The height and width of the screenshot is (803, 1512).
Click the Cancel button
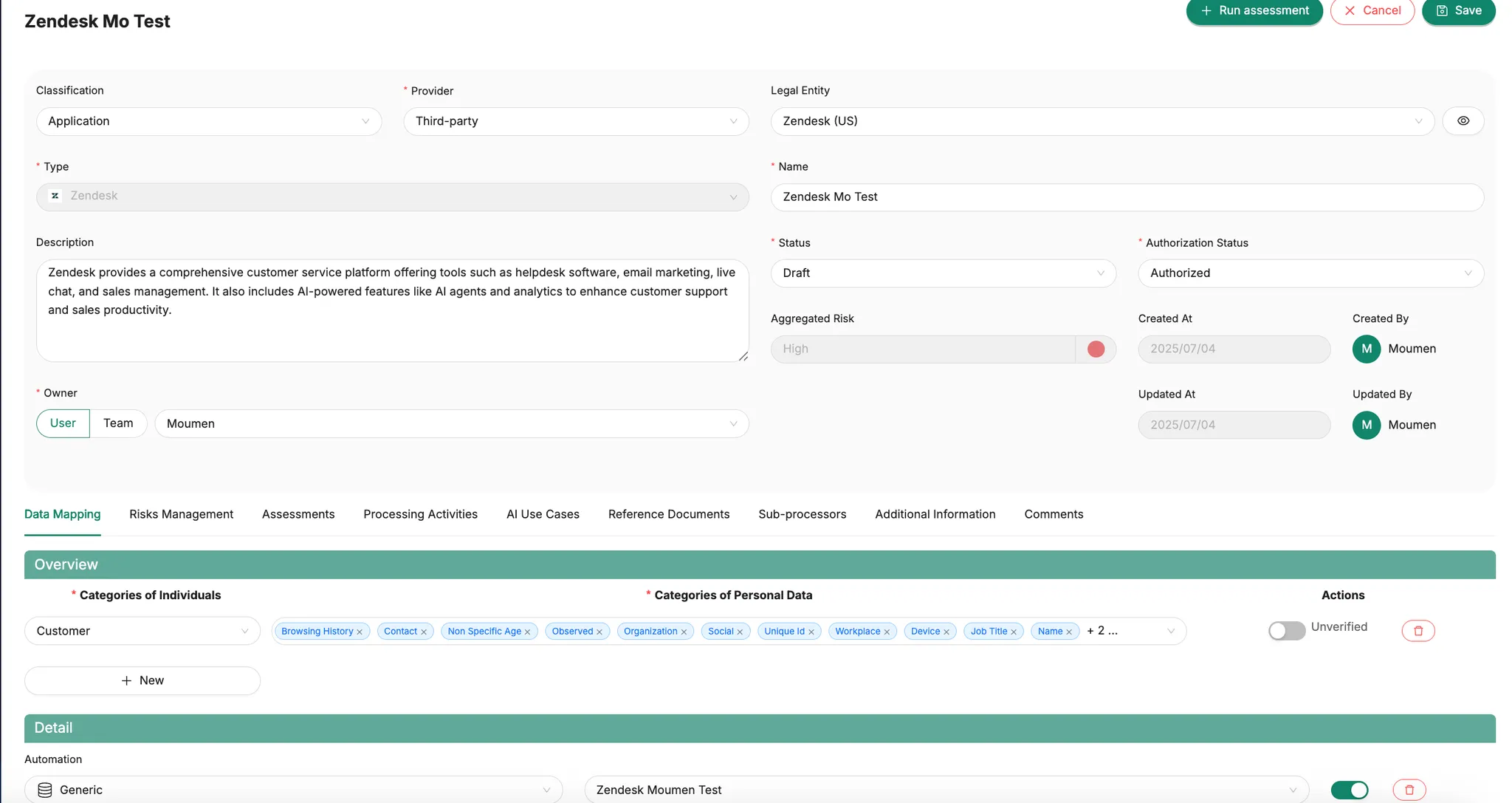tap(1372, 11)
